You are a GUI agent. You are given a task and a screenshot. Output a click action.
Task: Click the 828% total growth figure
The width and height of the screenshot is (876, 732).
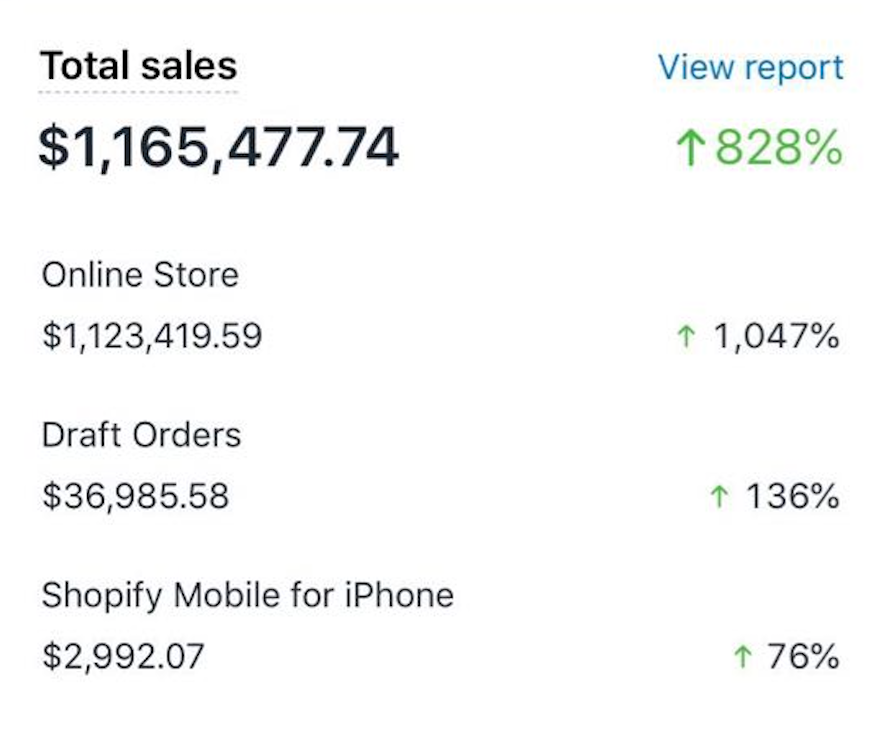click(778, 149)
